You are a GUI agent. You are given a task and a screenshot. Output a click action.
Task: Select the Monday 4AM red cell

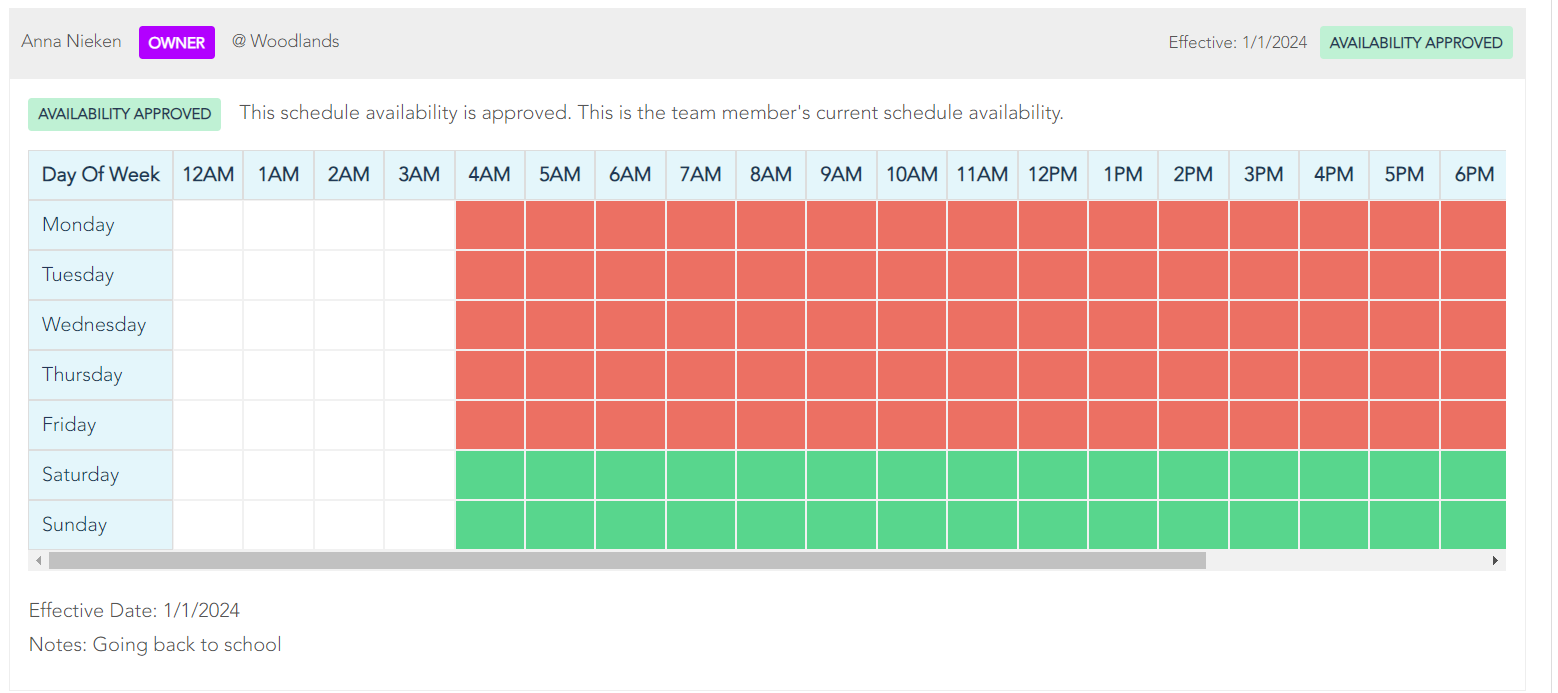(490, 225)
